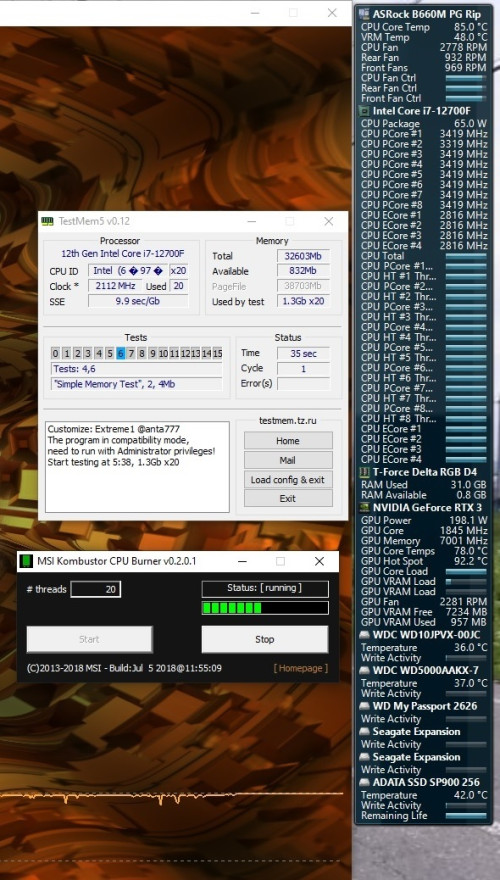This screenshot has height=880, width=500.
Task: Click the CPU Fan Ctrl bar
Action: tap(466, 78)
